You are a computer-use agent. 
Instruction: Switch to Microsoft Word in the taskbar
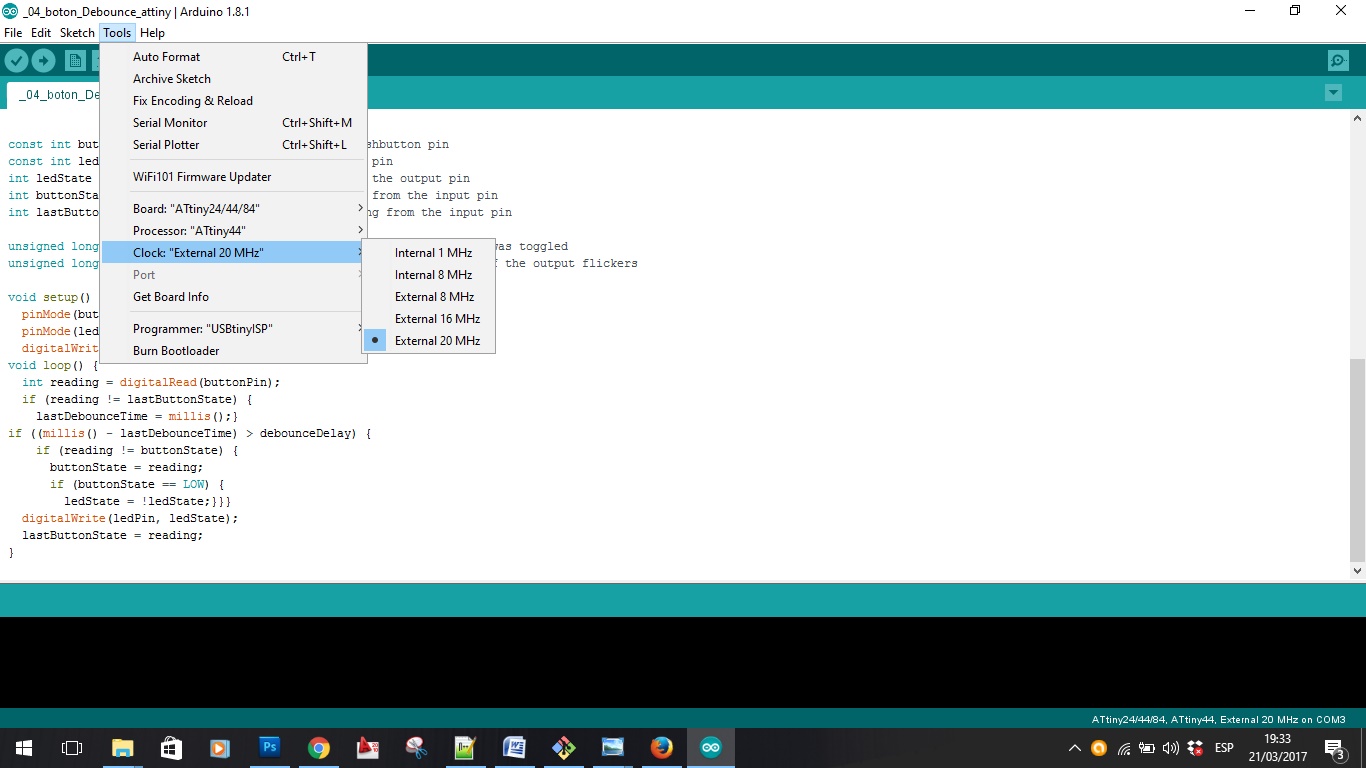click(x=514, y=748)
